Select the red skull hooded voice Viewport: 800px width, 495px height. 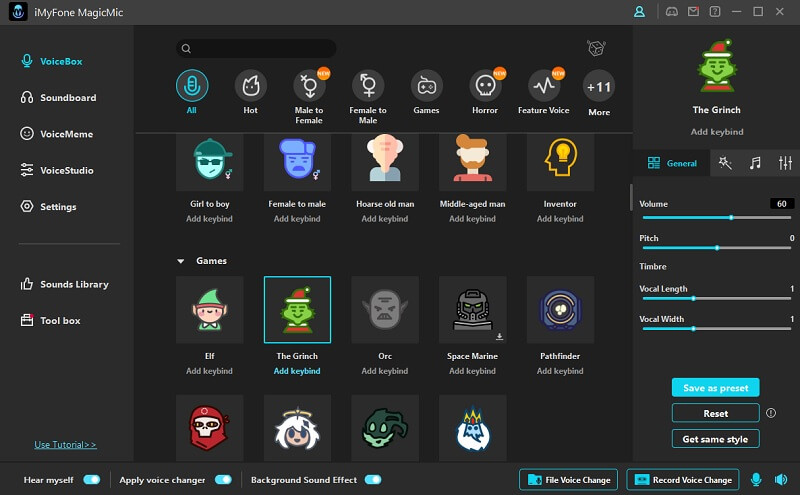[210, 428]
